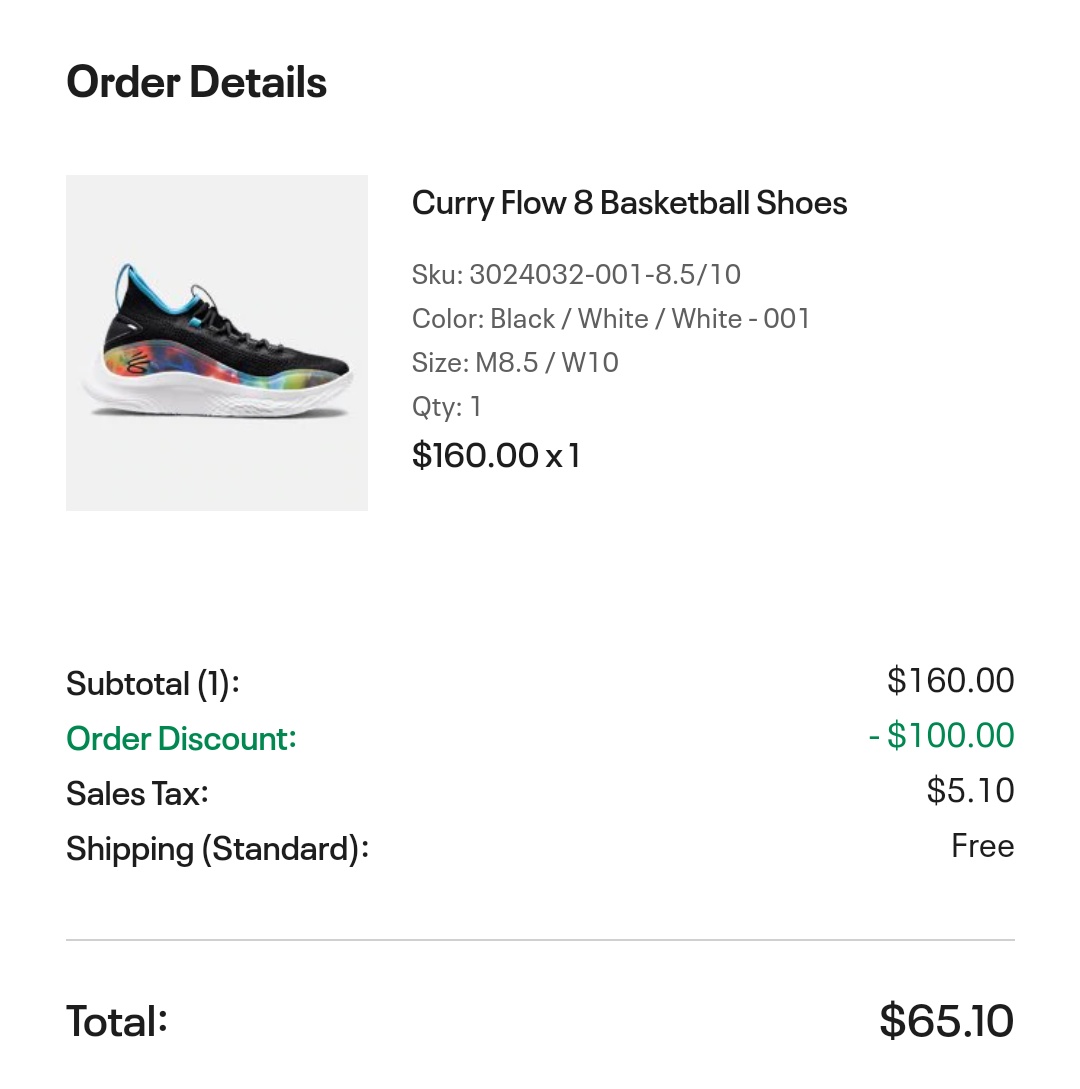Click the green Order Discount label
The width and height of the screenshot is (1080, 1089).
(181, 739)
